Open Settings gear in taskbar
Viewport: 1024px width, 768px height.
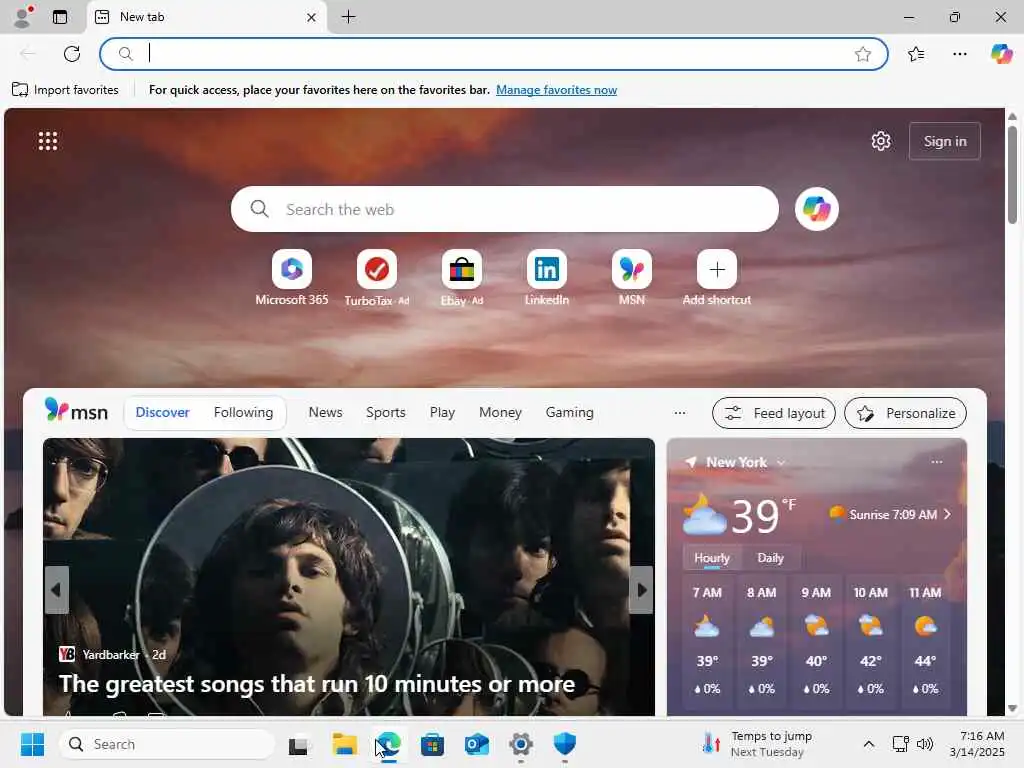click(520, 744)
